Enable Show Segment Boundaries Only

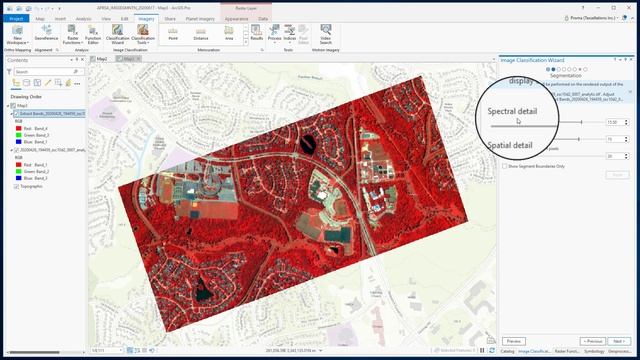pos(505,166)
